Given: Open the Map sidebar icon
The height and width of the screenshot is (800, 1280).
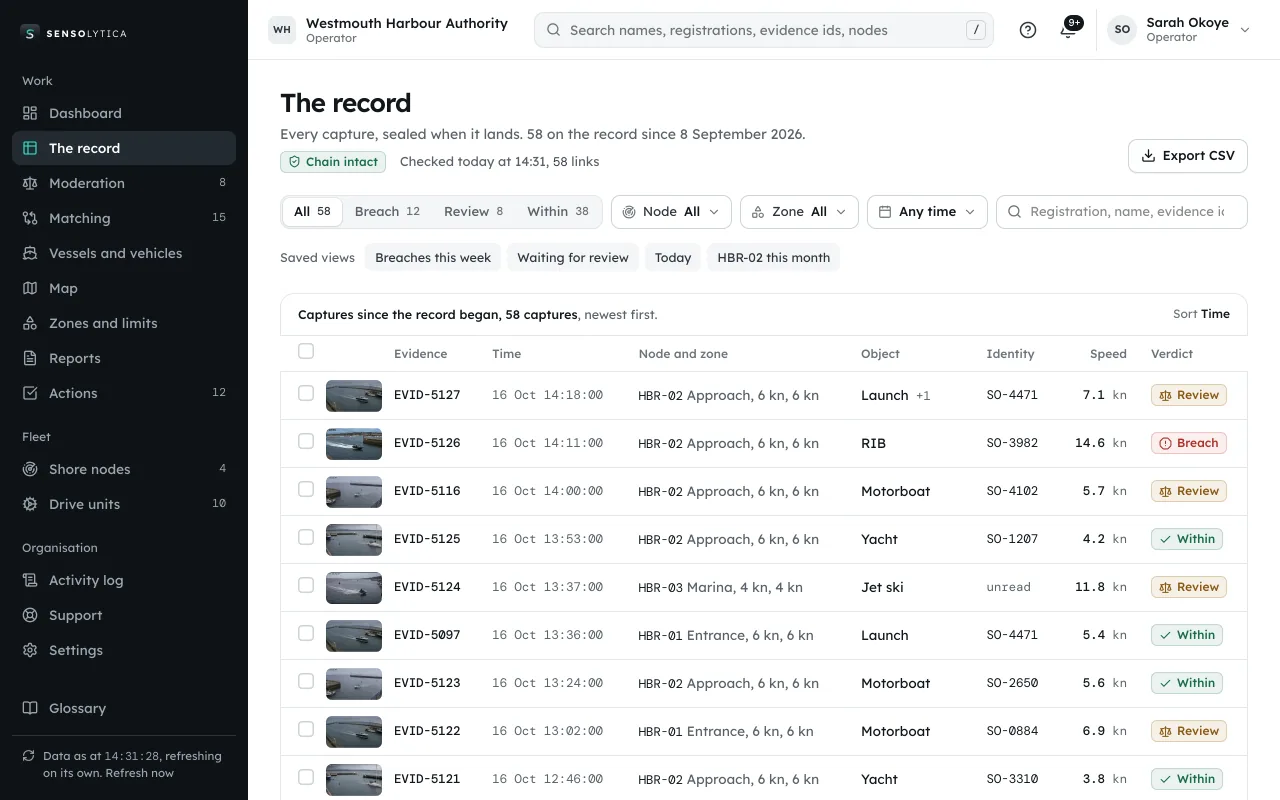Looking at the screenshot, I should (30, 288).
